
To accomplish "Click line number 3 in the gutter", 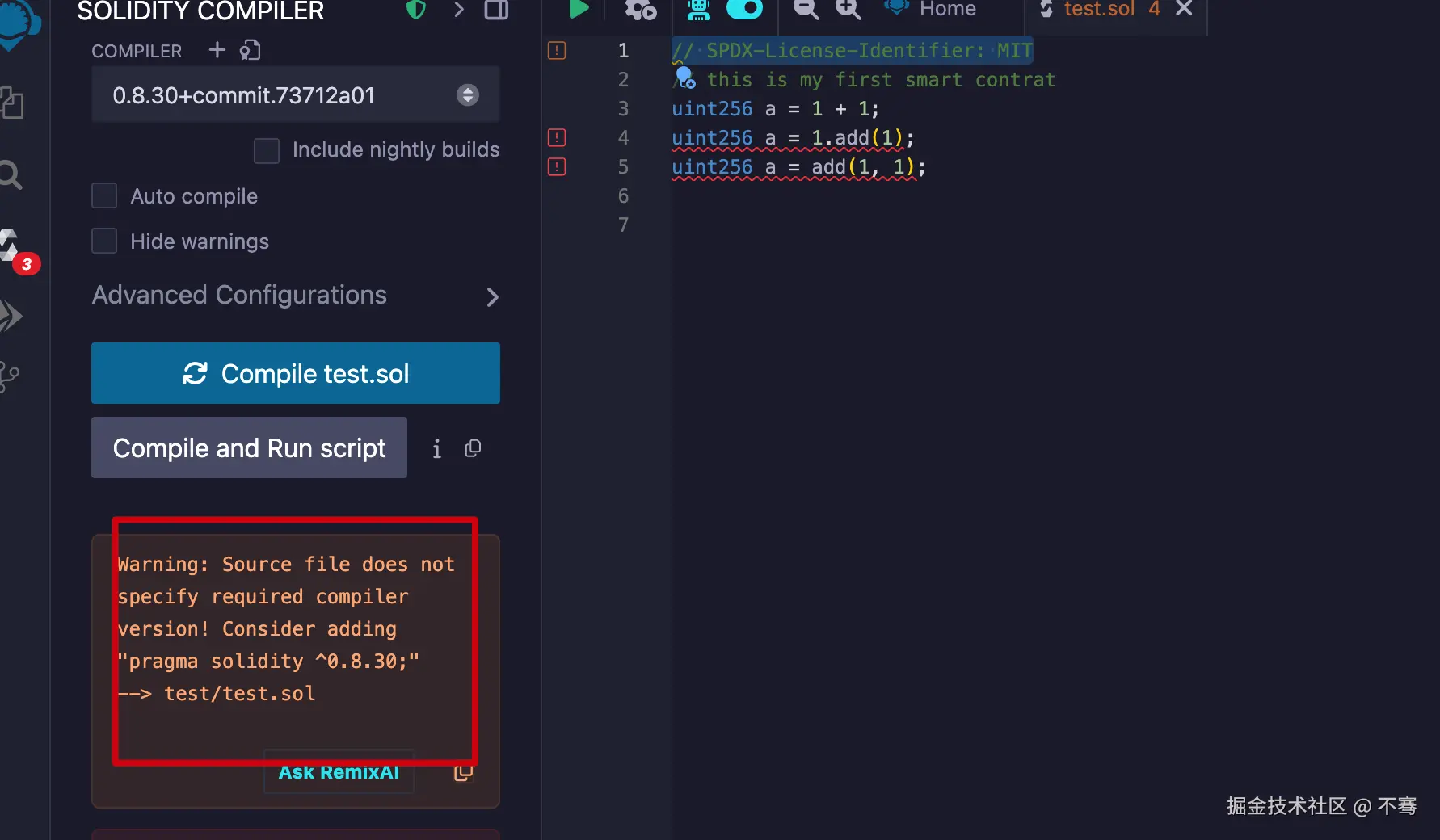I will pos(623,108).
